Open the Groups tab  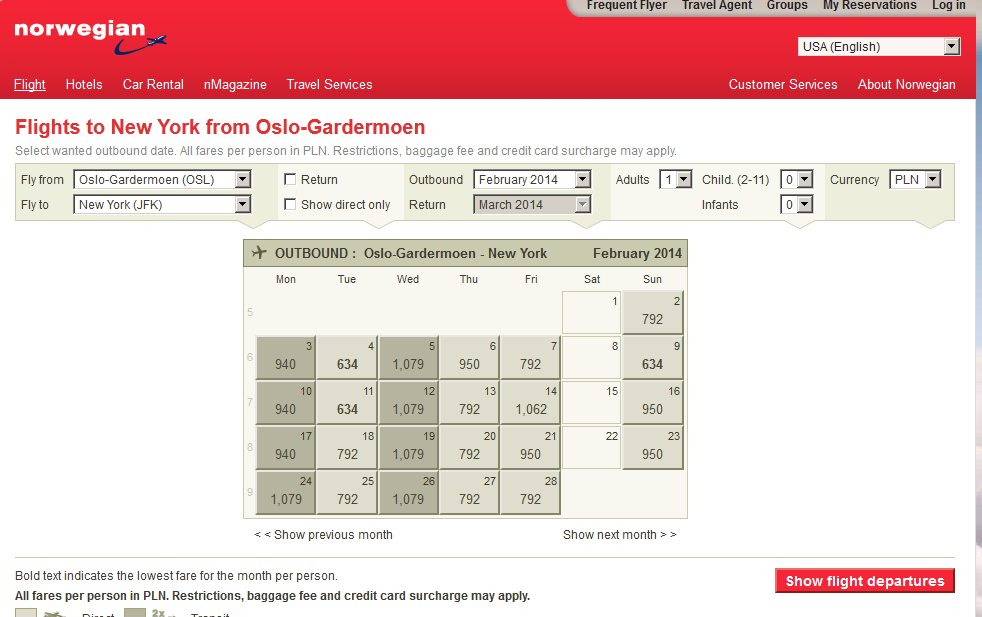coord(787,6)
